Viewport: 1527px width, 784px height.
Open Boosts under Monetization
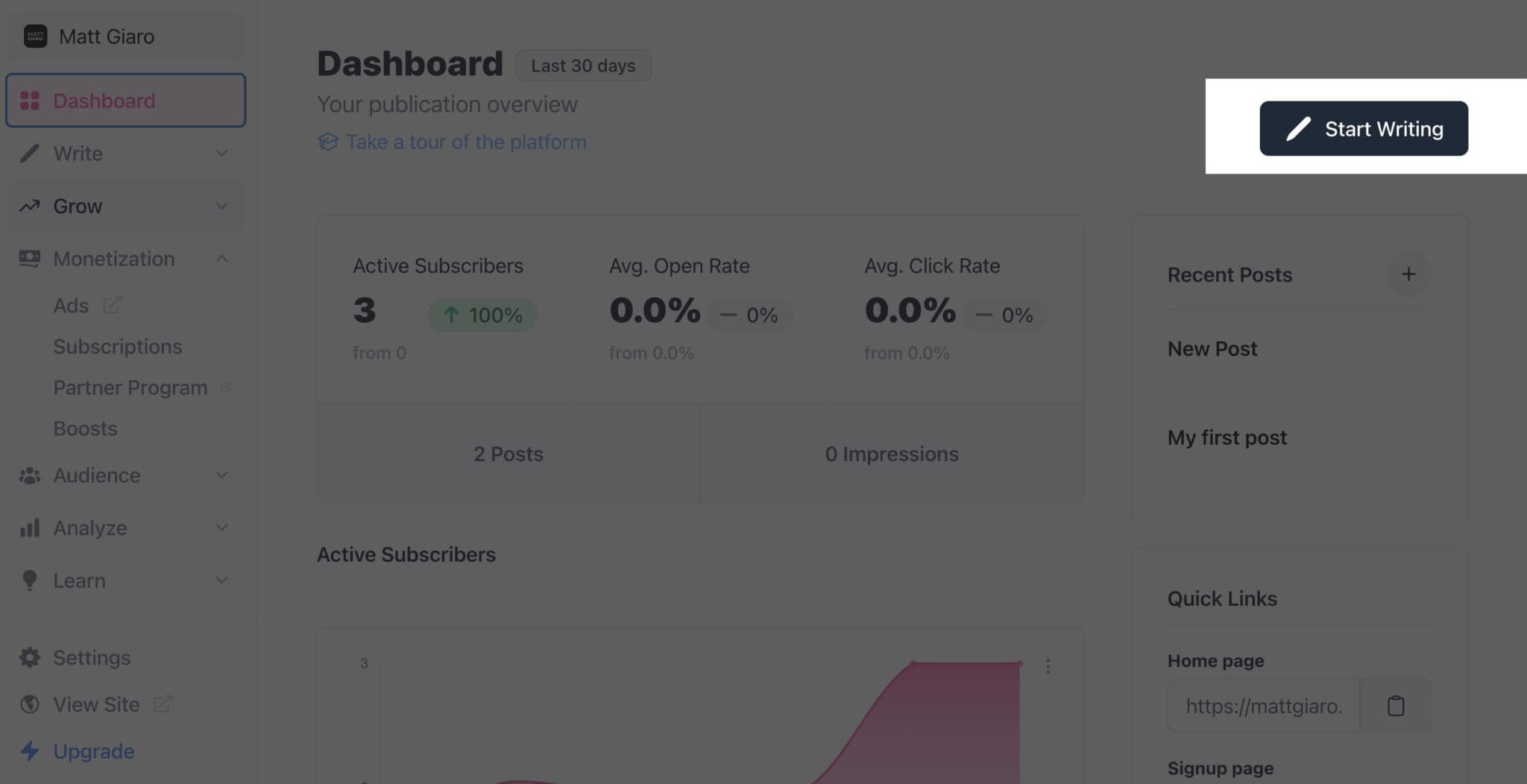pos(85,429)
